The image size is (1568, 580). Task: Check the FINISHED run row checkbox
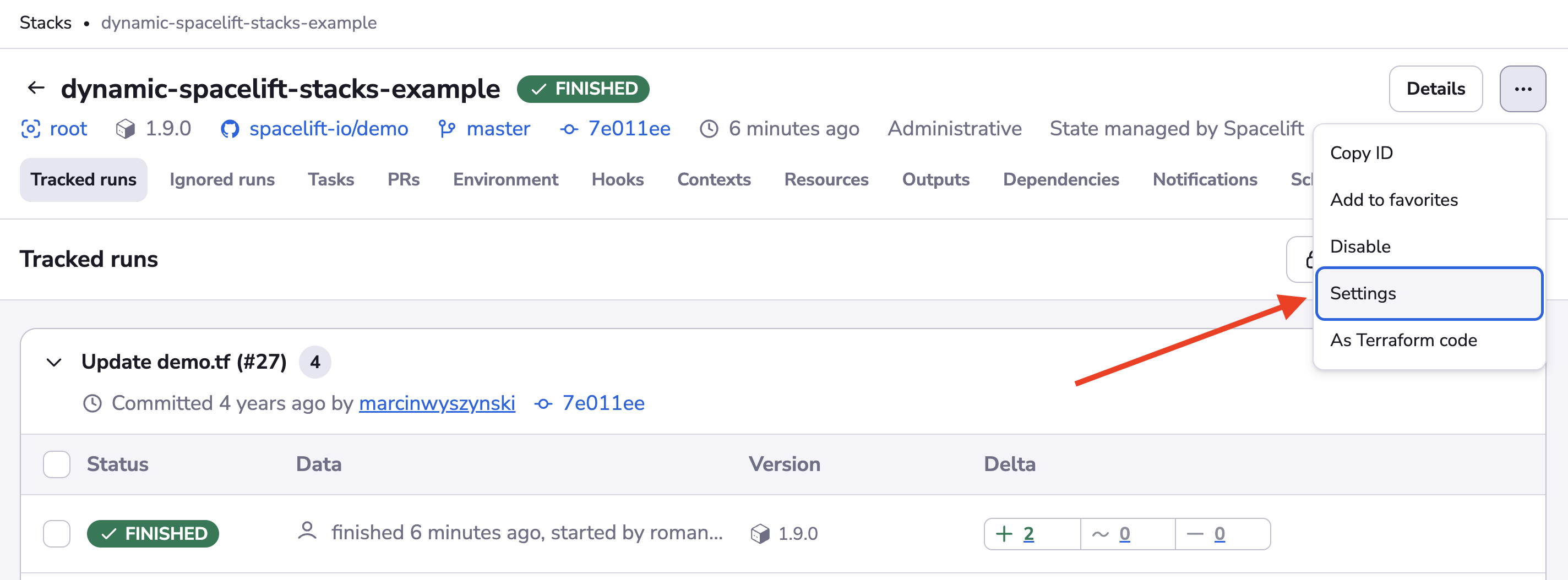coord(57,534)
